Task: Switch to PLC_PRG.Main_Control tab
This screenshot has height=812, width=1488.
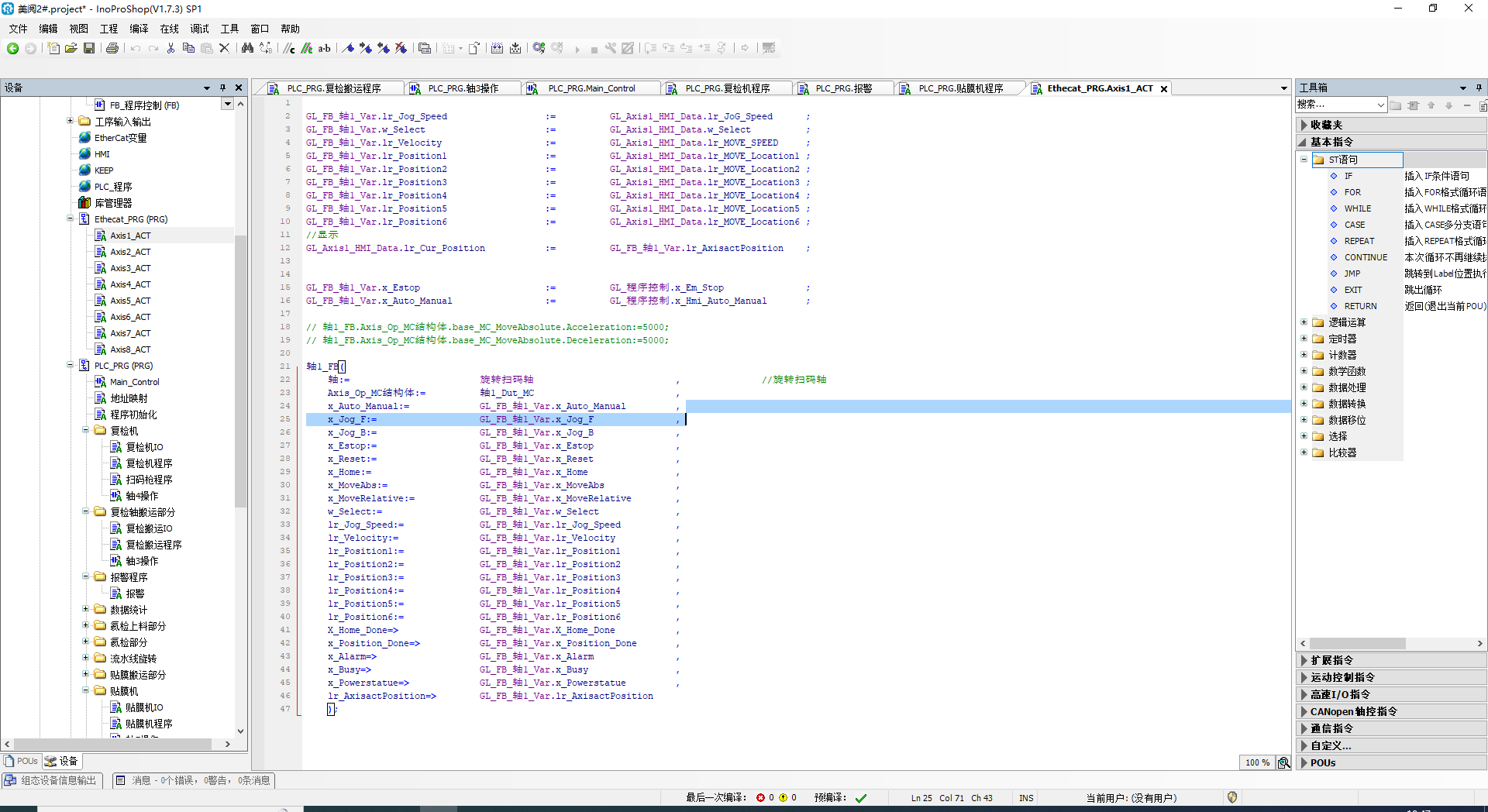Action: [x=591, y=88]
